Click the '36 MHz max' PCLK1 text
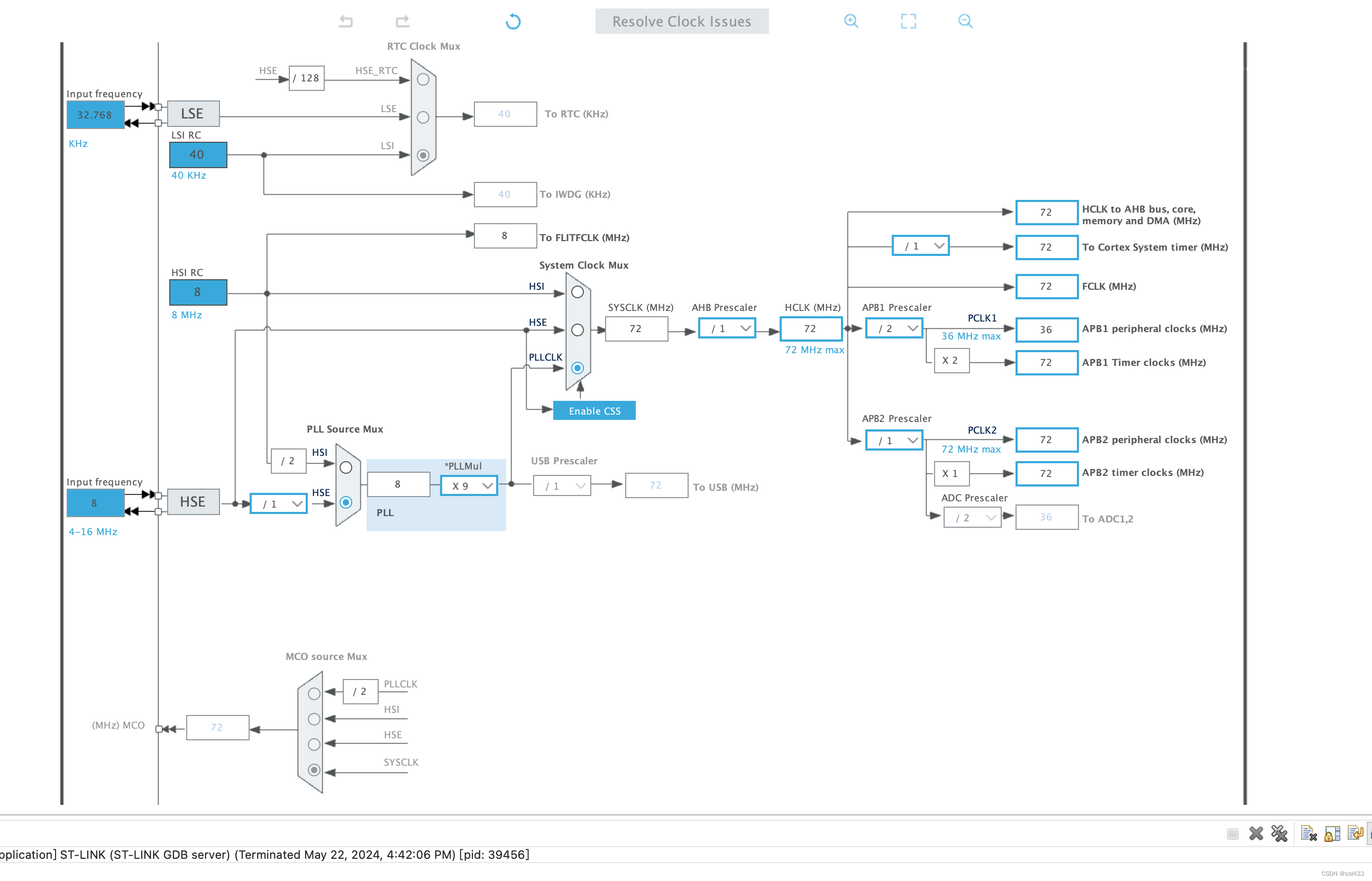 pyautogui.click(x=971, y=336)
